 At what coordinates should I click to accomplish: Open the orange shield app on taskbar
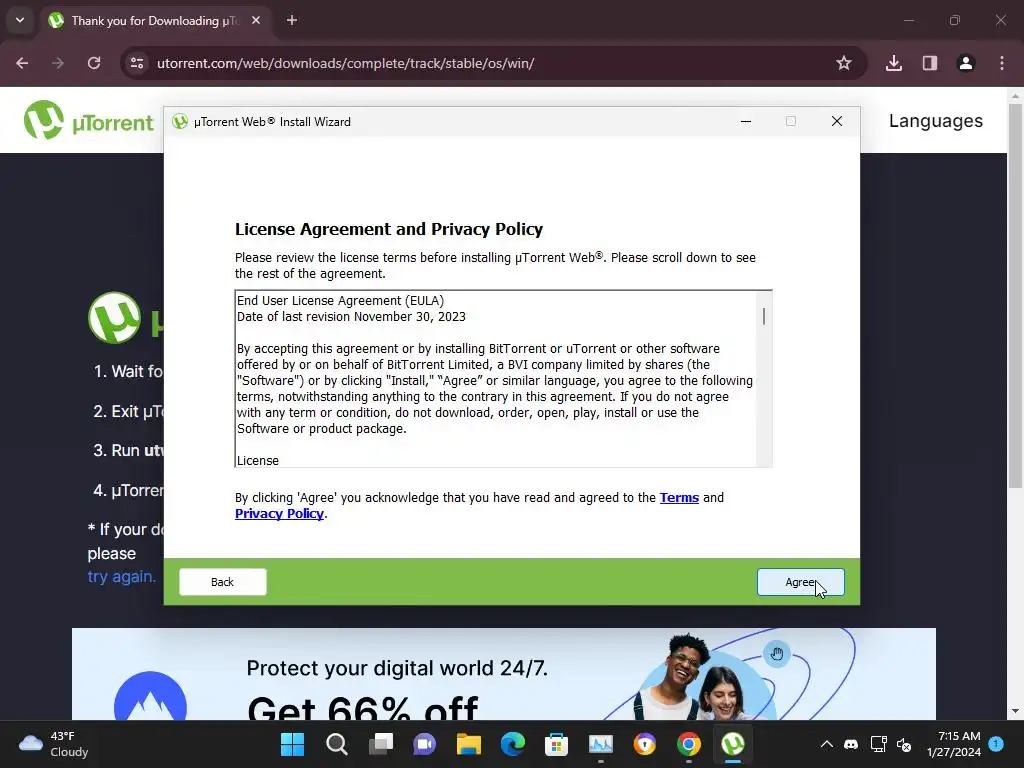coord(645,744)
